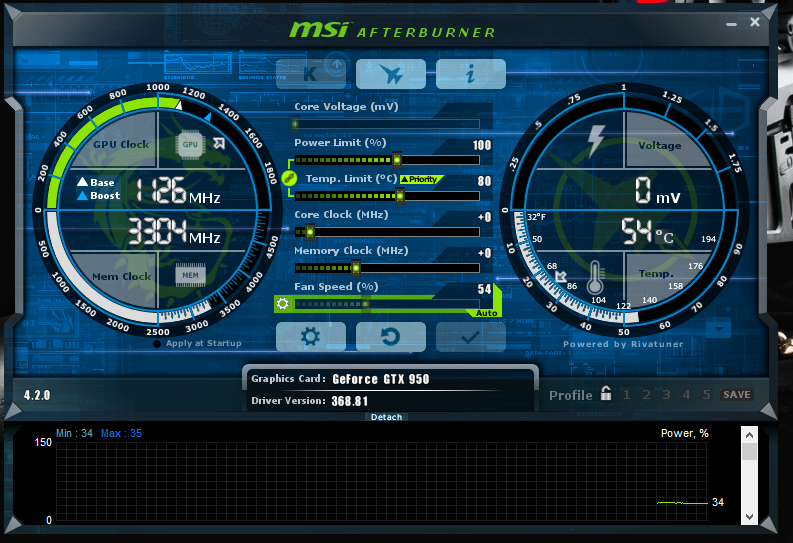Click the power usage graph area
This screenshot has height=543, width=793.
tap(382, 482)
